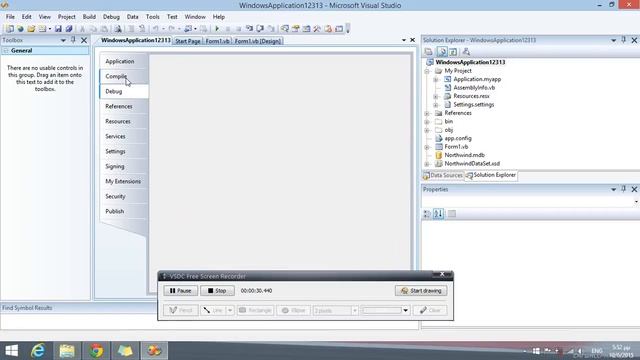640x360 pixels.
Task: Collapse the My Project node
Action: click(427, 71)
